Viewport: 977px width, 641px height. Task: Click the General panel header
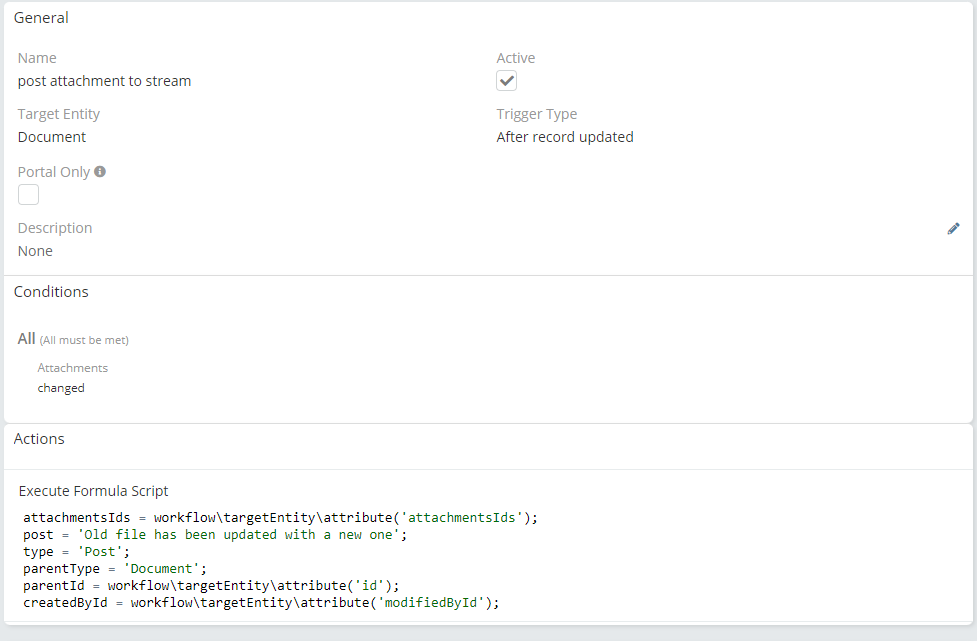(41, 18)
